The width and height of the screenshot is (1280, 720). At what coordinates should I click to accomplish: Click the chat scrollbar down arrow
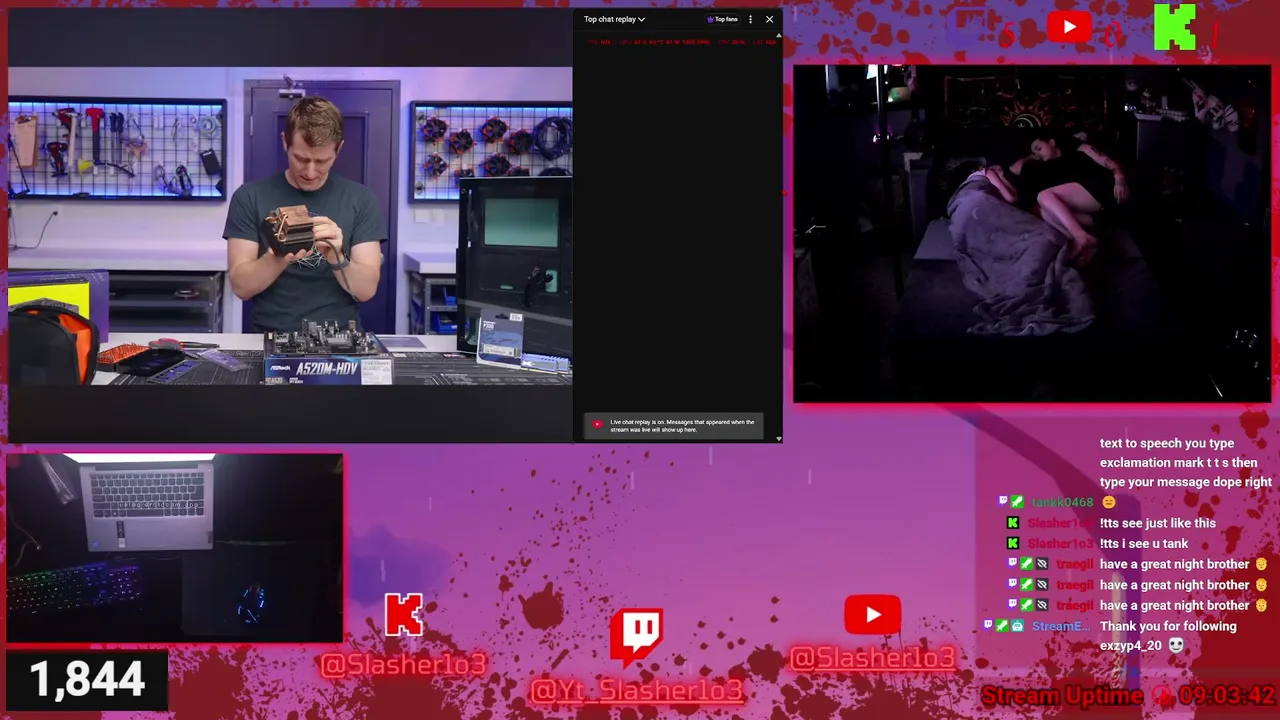pos(779,438)
